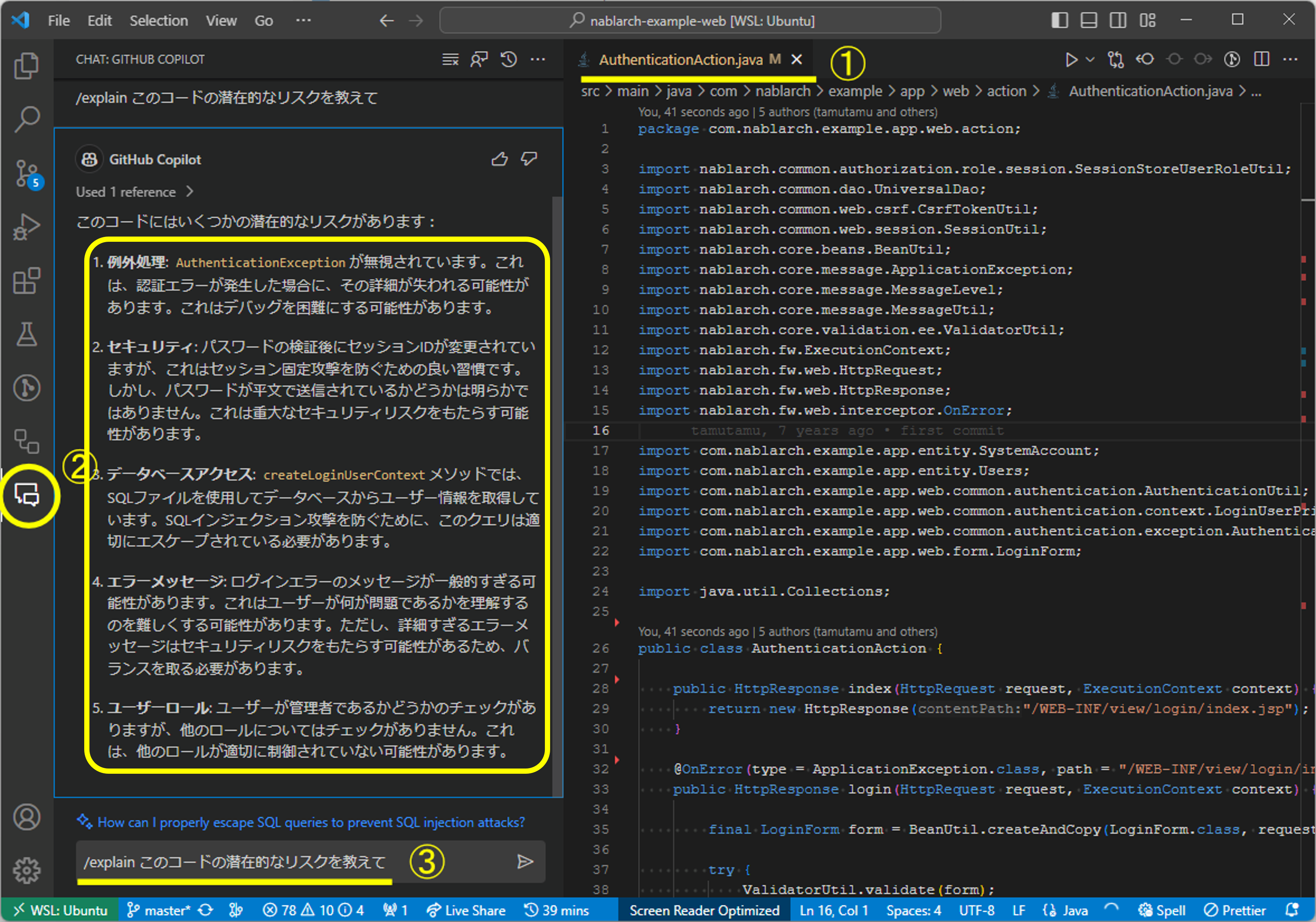
Task: Change Spaces: 4 indentation setting
Action: (x=913, y=910)
